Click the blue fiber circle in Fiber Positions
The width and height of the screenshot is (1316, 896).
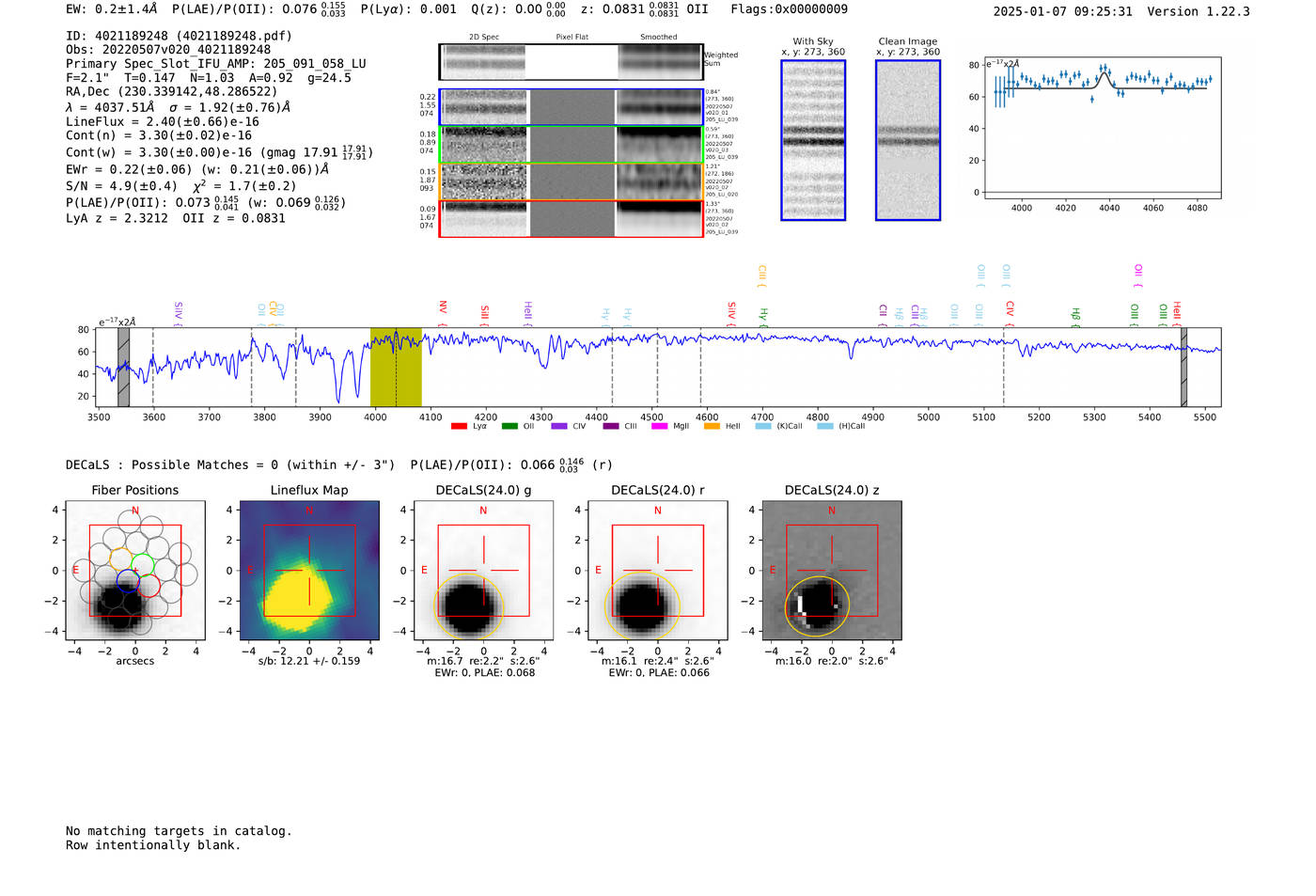click(x=128, y=582)
